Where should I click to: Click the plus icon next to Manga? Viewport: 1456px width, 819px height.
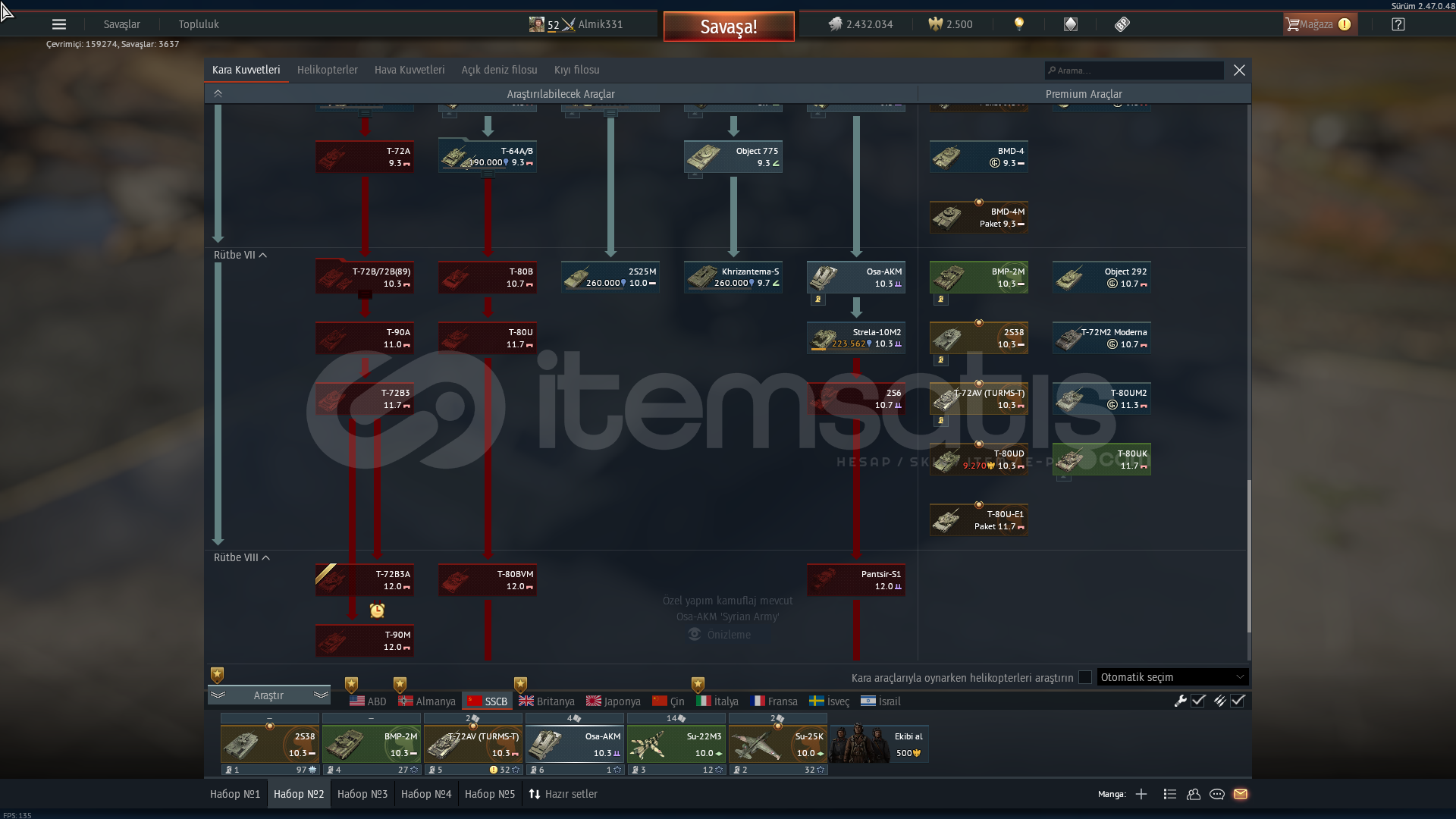pos(1141,794)
